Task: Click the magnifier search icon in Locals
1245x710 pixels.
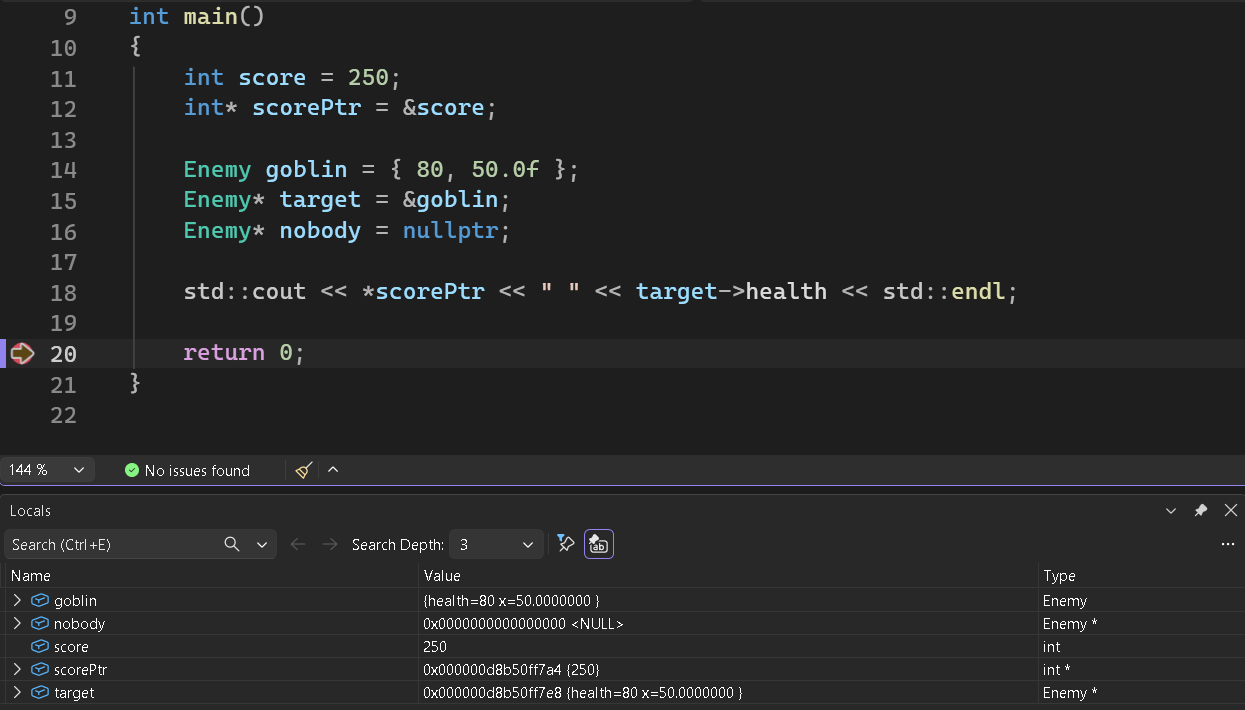Action: click(232, 544)
